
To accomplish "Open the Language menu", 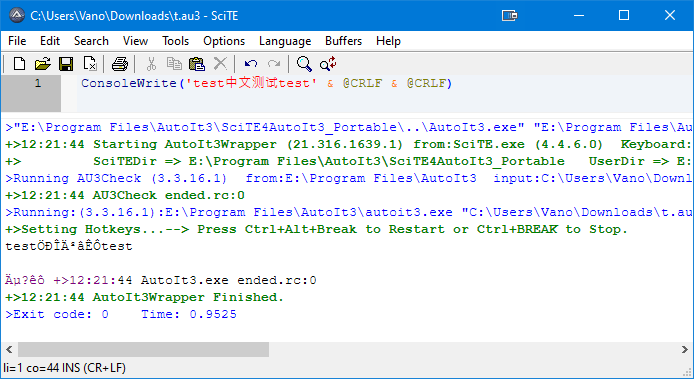I will point(285,41).
